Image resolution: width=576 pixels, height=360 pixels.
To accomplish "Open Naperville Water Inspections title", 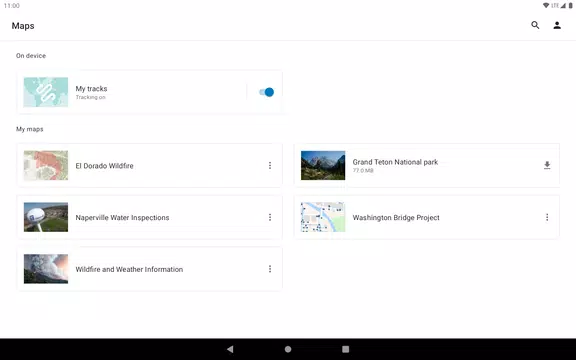I will [122, 217].
